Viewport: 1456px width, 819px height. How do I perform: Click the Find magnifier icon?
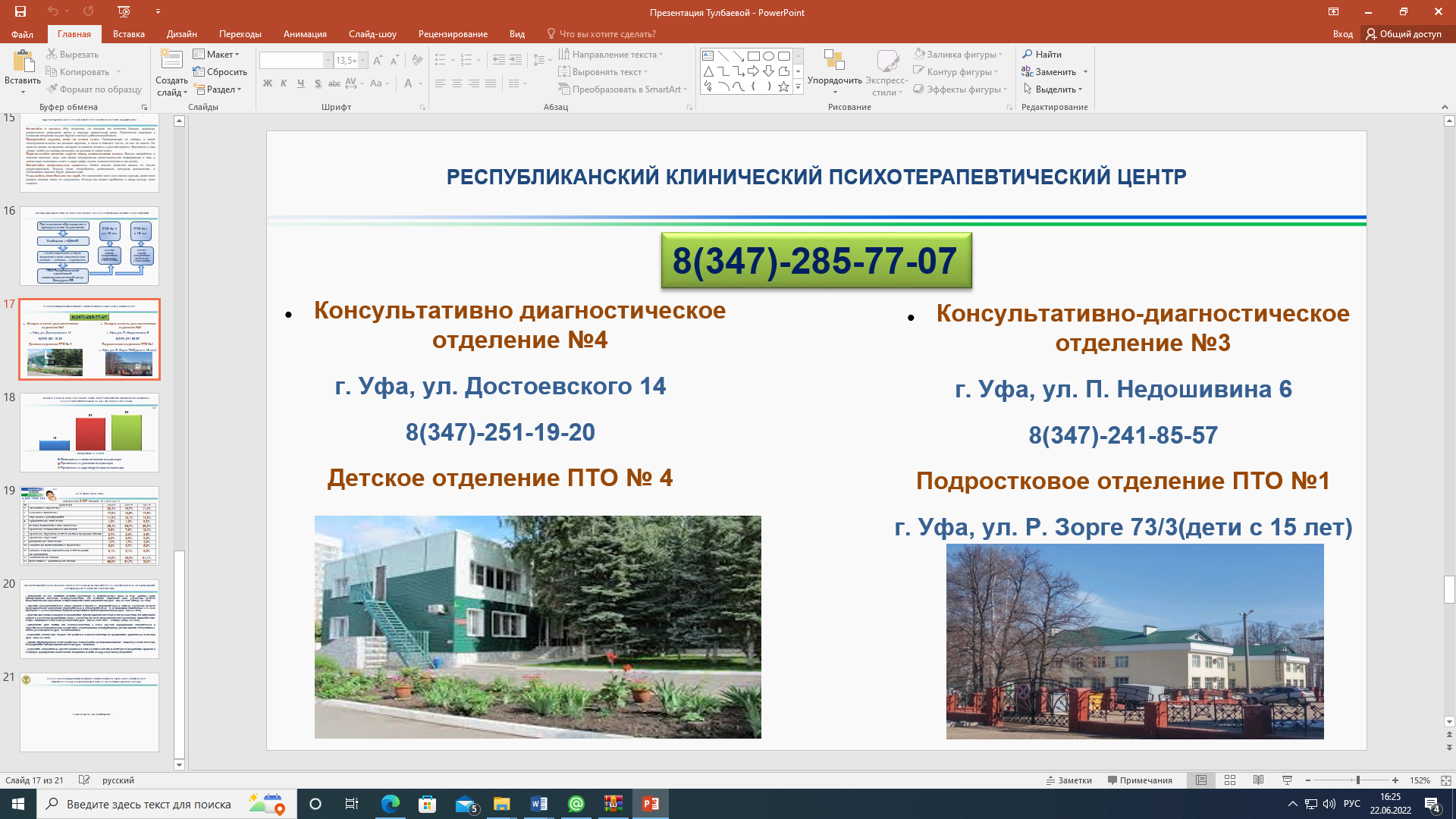[1028, 55]
